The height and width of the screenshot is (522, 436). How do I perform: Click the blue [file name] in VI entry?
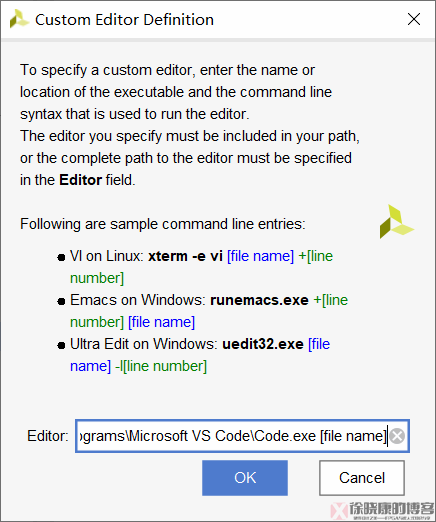[x=260, y=256]
